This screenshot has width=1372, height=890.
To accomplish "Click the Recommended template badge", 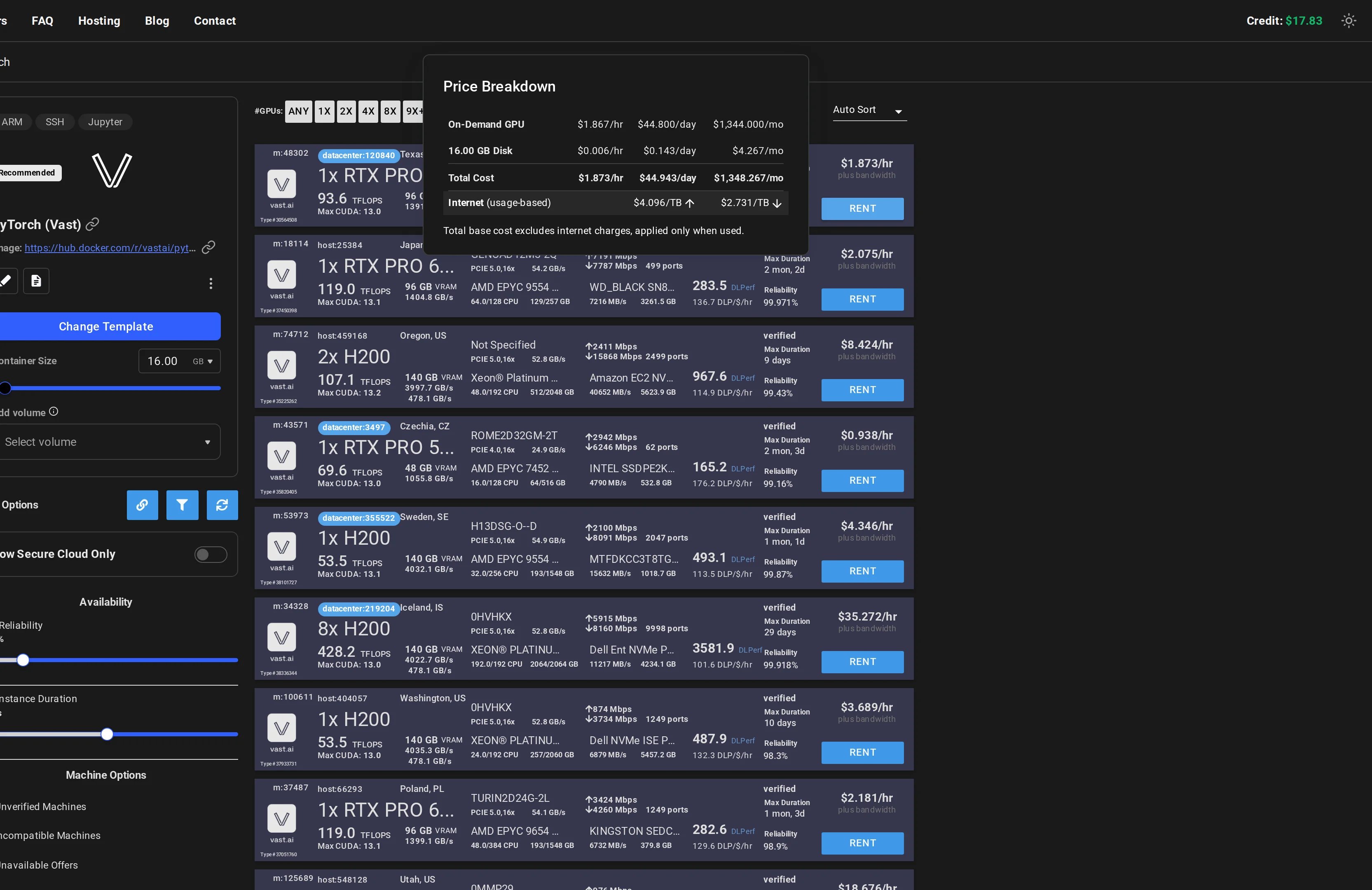I will (x=29, y=172).
